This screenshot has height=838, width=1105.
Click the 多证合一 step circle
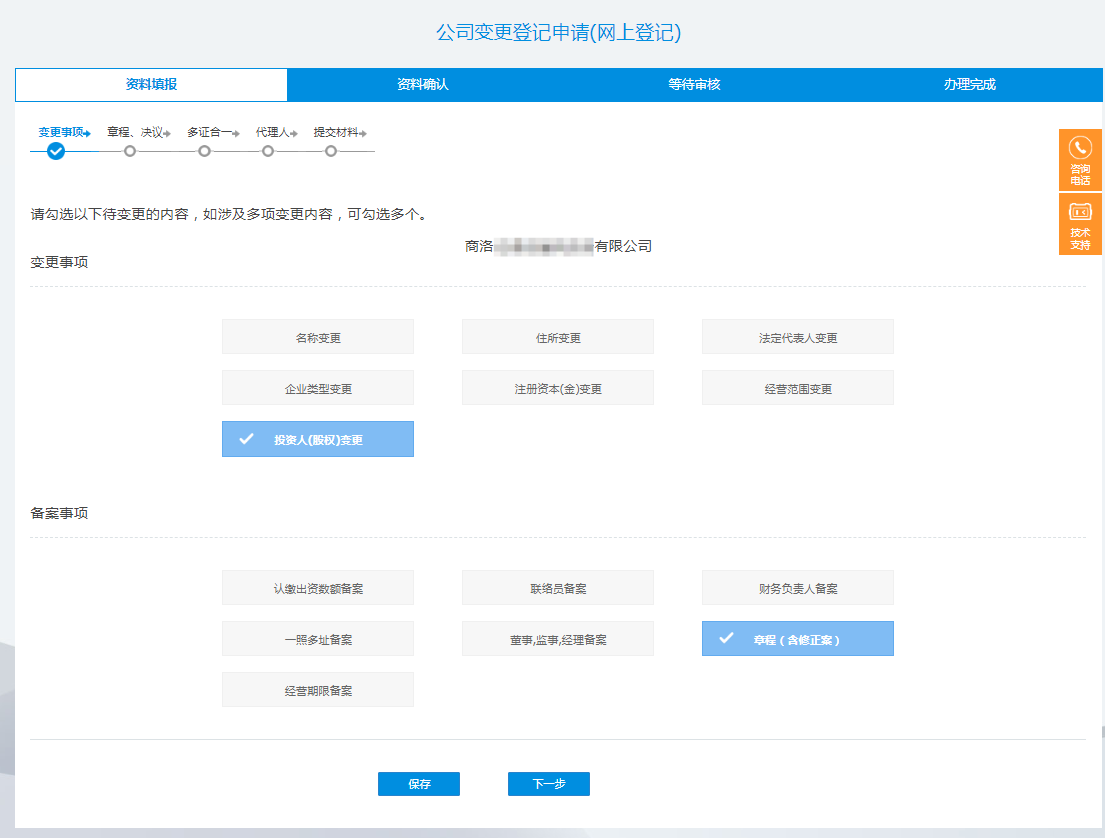(x=204, y=151)
